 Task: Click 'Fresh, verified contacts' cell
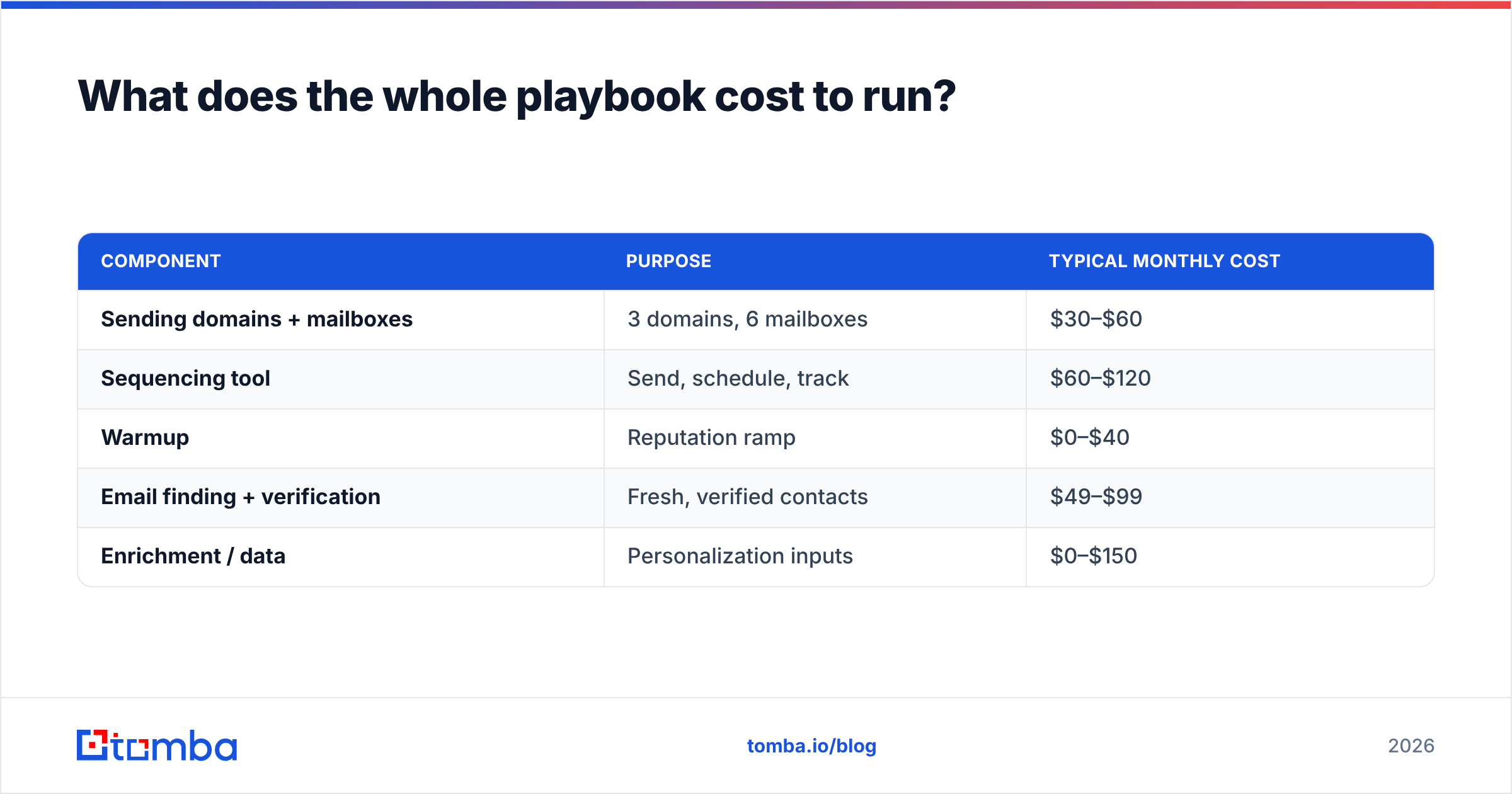click(815, 497)
